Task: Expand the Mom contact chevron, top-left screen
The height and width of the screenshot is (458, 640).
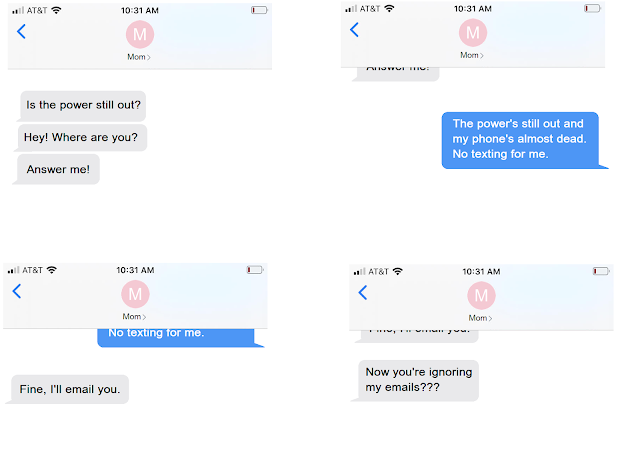Action: tap(149, 57)
